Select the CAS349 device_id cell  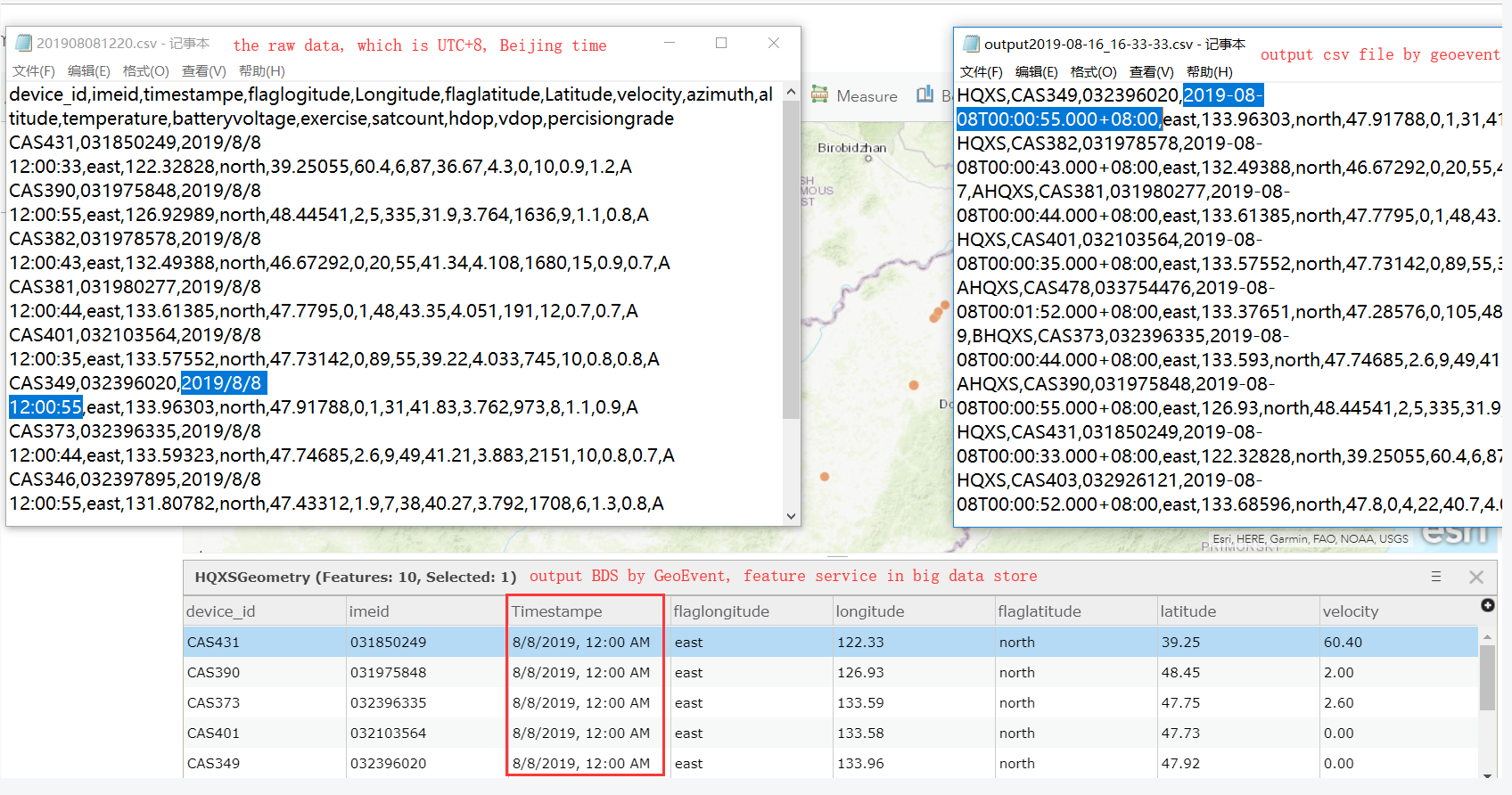point(265,763)
